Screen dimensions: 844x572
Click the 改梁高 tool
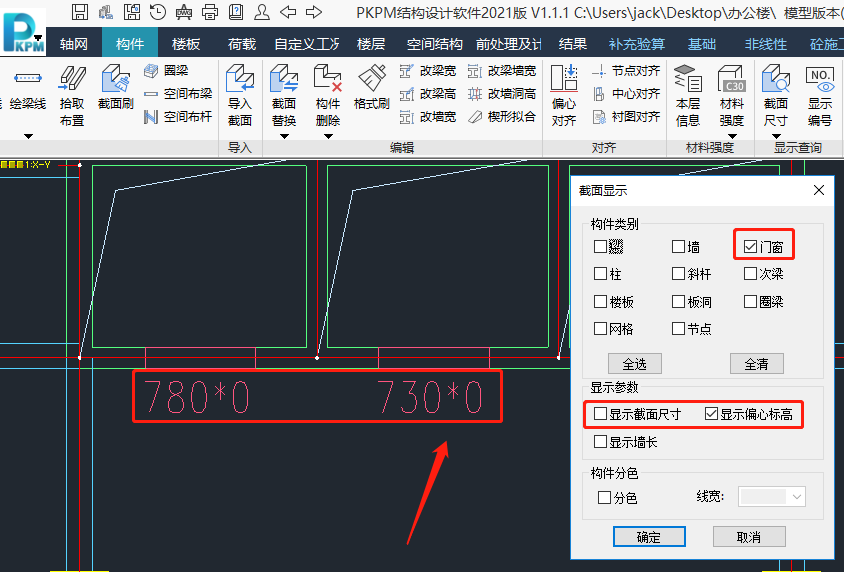click(428, 94)
